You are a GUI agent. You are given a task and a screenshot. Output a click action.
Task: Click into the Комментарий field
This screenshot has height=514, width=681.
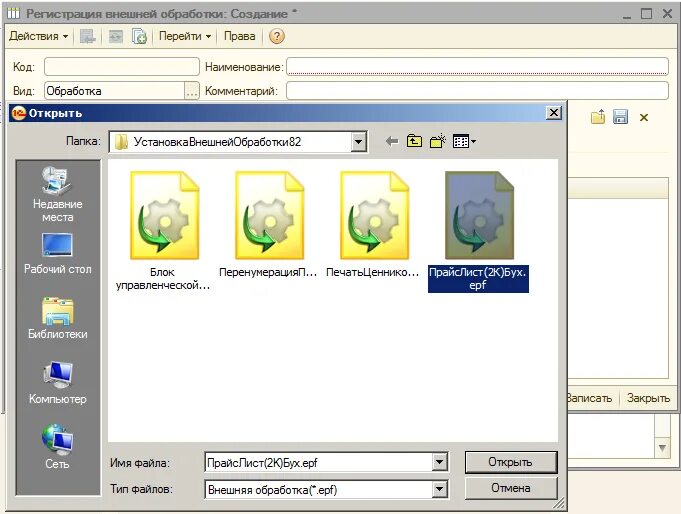[x=477, y=91]
